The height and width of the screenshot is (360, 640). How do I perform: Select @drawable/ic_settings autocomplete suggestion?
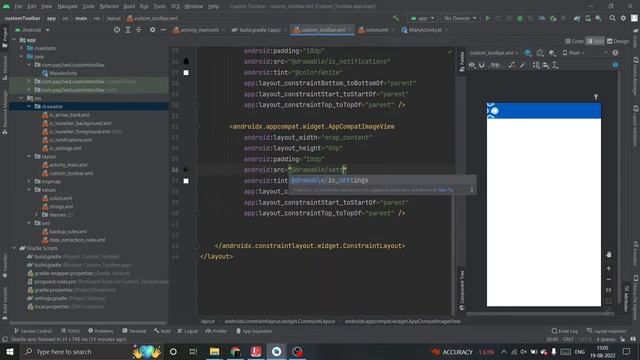[382, 180]
